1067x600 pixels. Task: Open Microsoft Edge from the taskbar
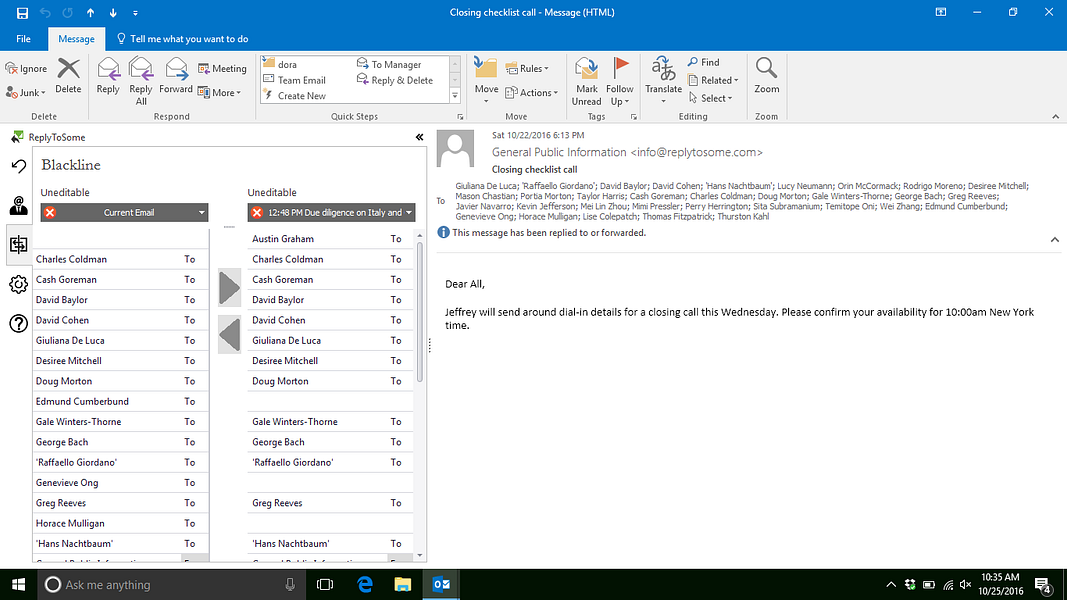pyautogui.click(x=365, y=584)
